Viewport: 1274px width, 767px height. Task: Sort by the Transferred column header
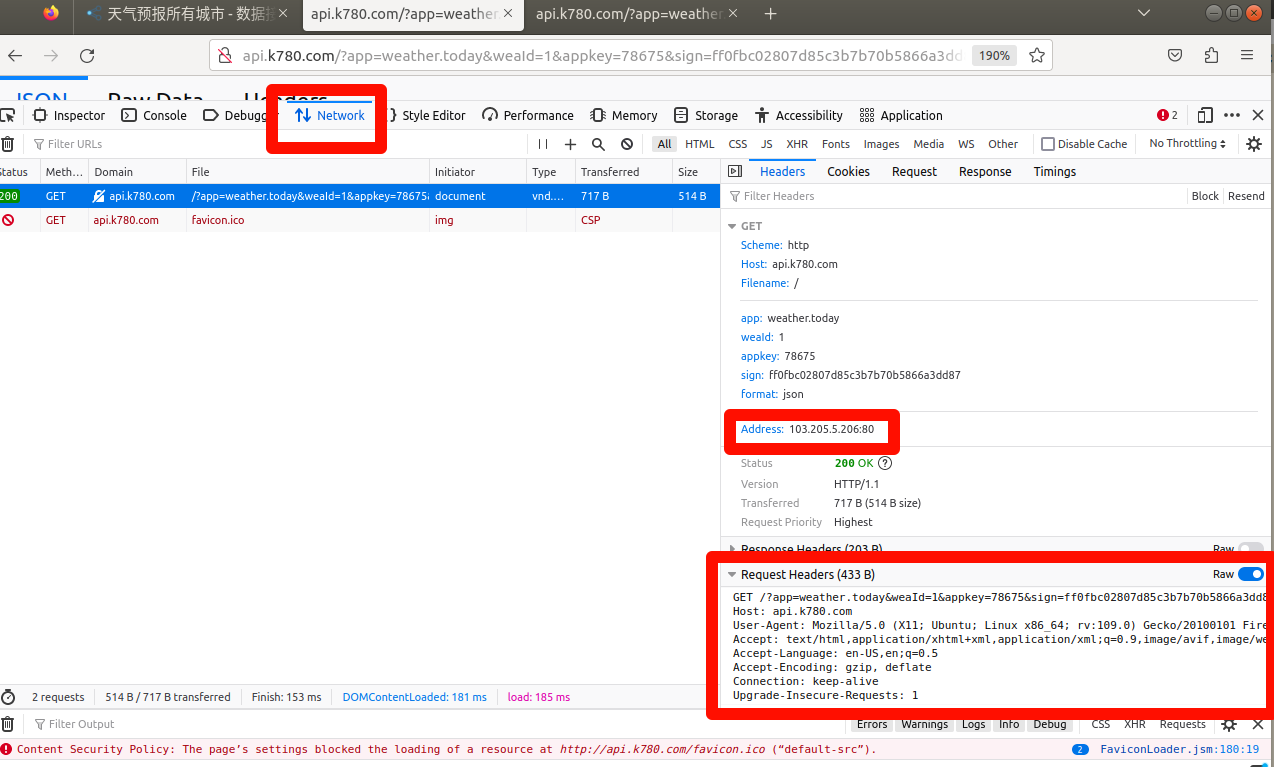pos(623,172)
